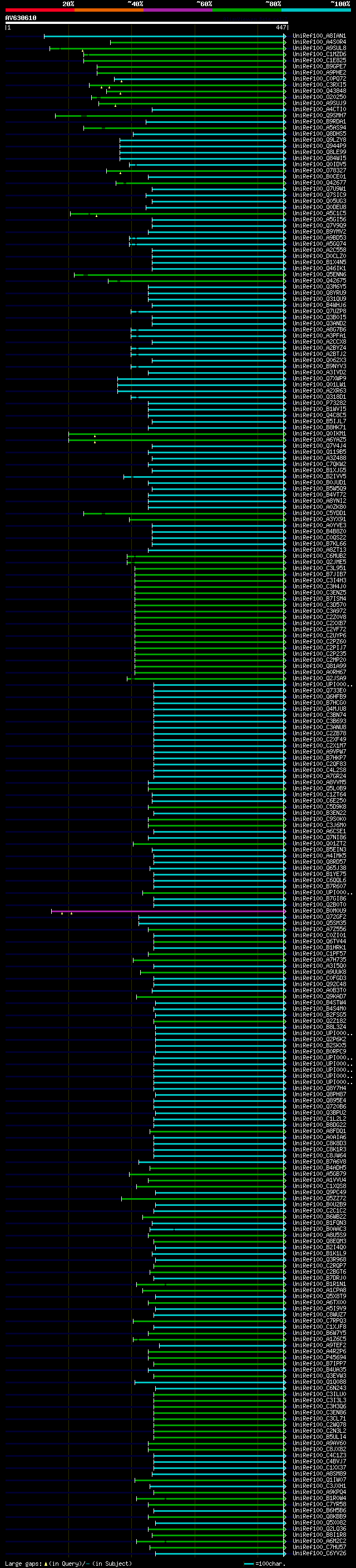
Task: Open hit UniRef100_A6CSE1
Action: tap(319, 832)
